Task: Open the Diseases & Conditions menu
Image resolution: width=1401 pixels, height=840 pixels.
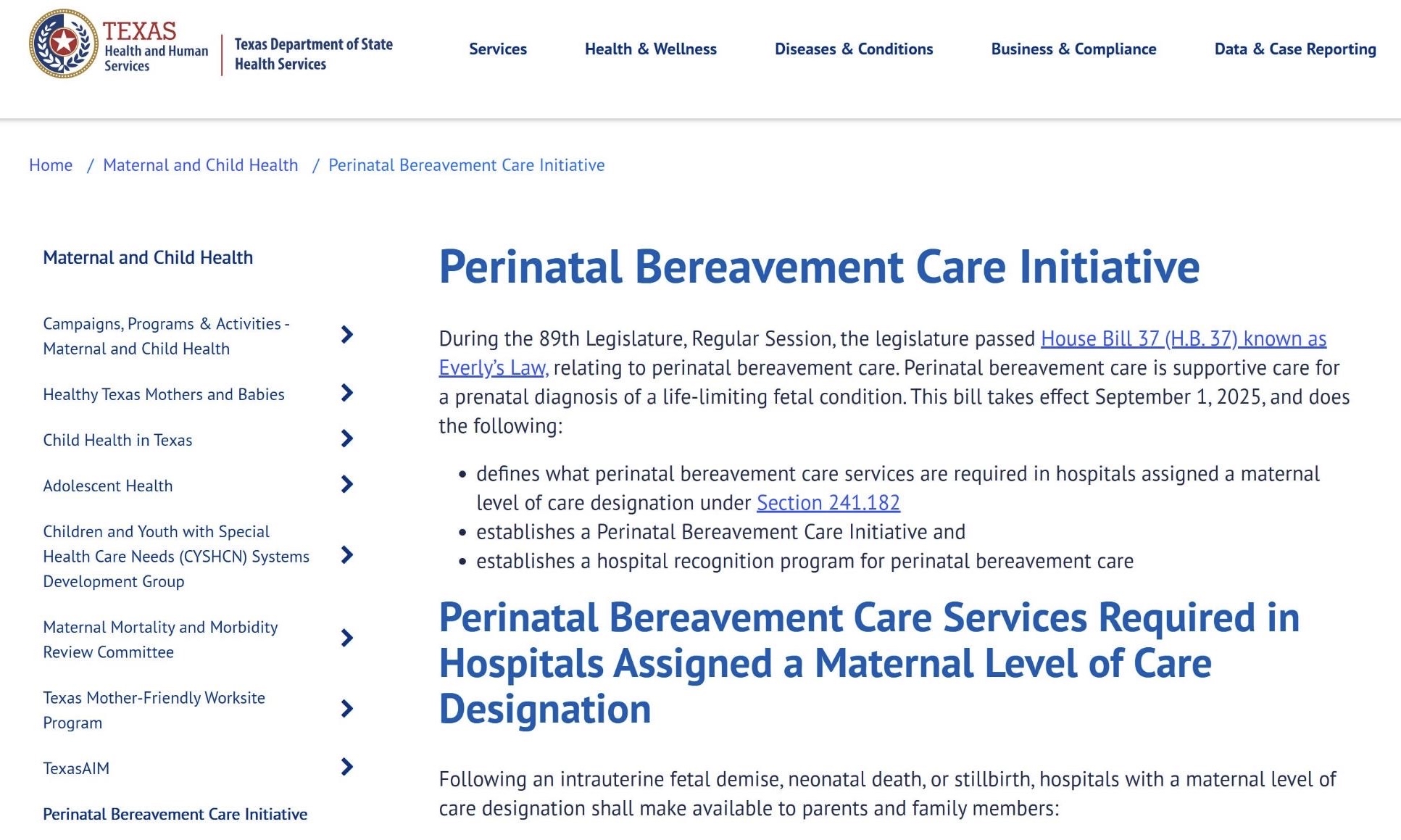Action: click(854, 49)
